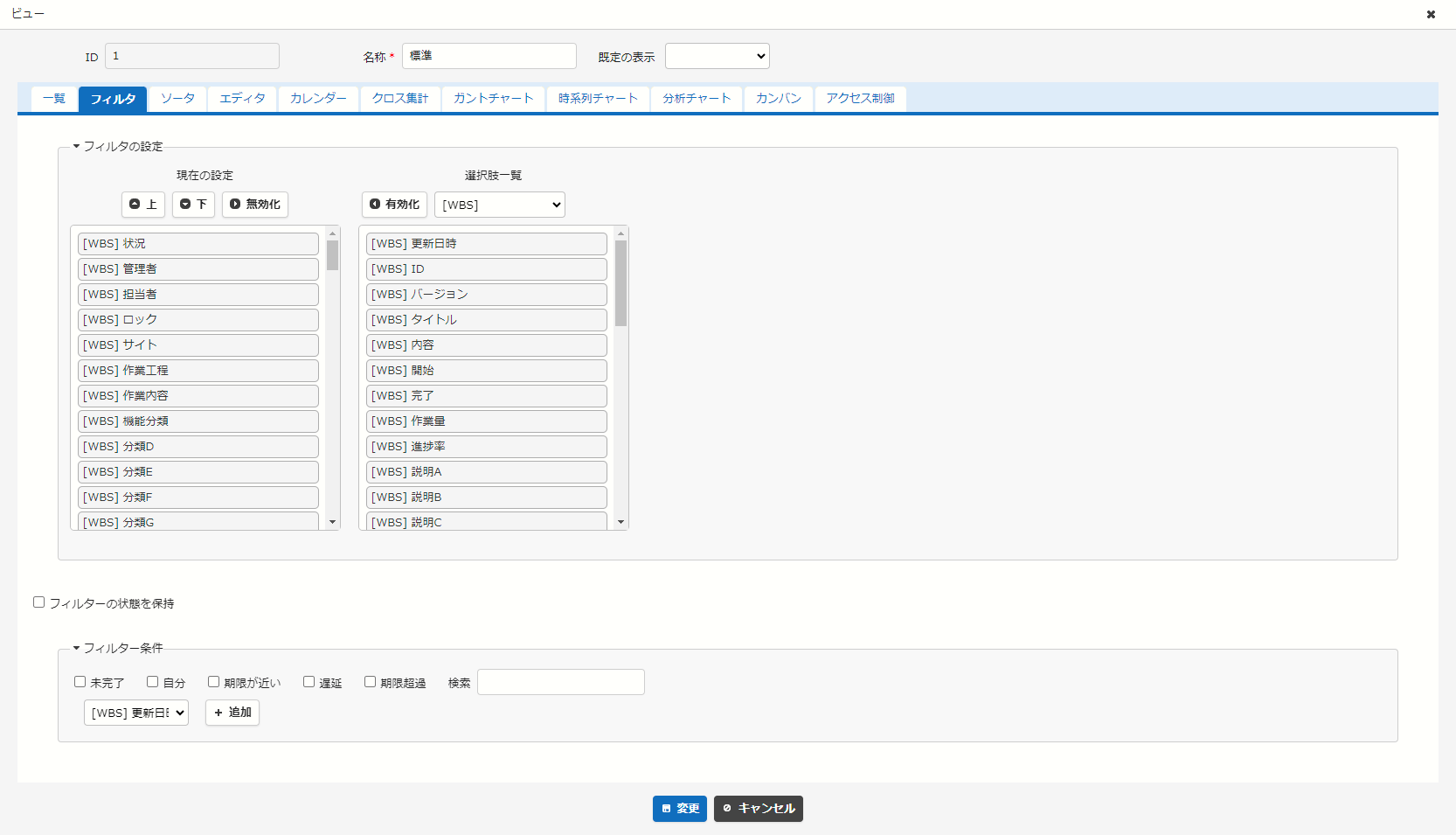Click the 名称 input field
The width and height of the screenshot is (1456, 835).
pyautogui.click(x=489, y=56)
